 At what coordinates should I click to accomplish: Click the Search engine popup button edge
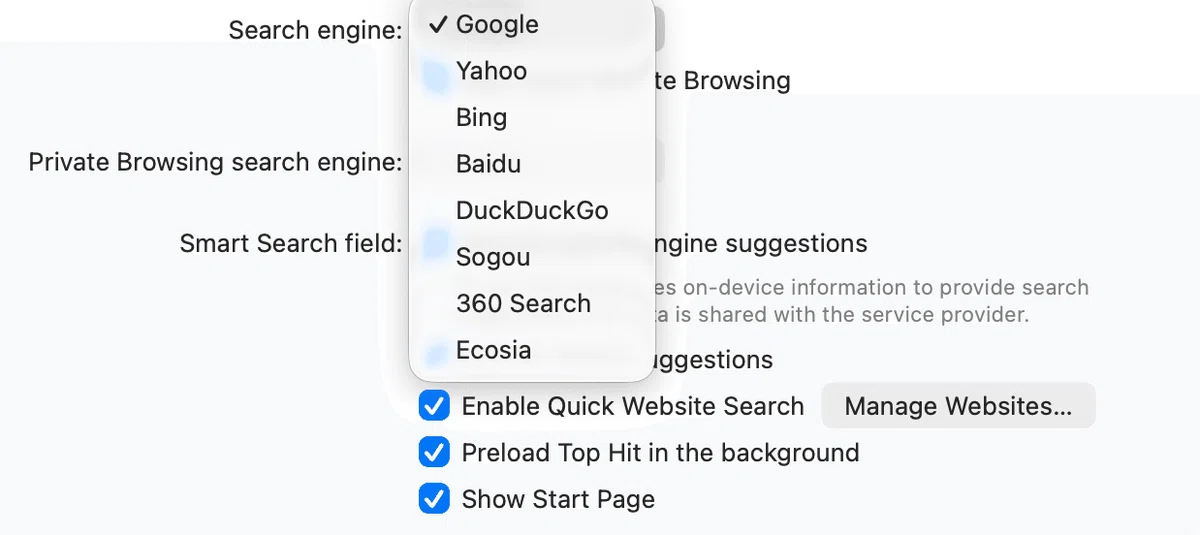coord(660,30)
